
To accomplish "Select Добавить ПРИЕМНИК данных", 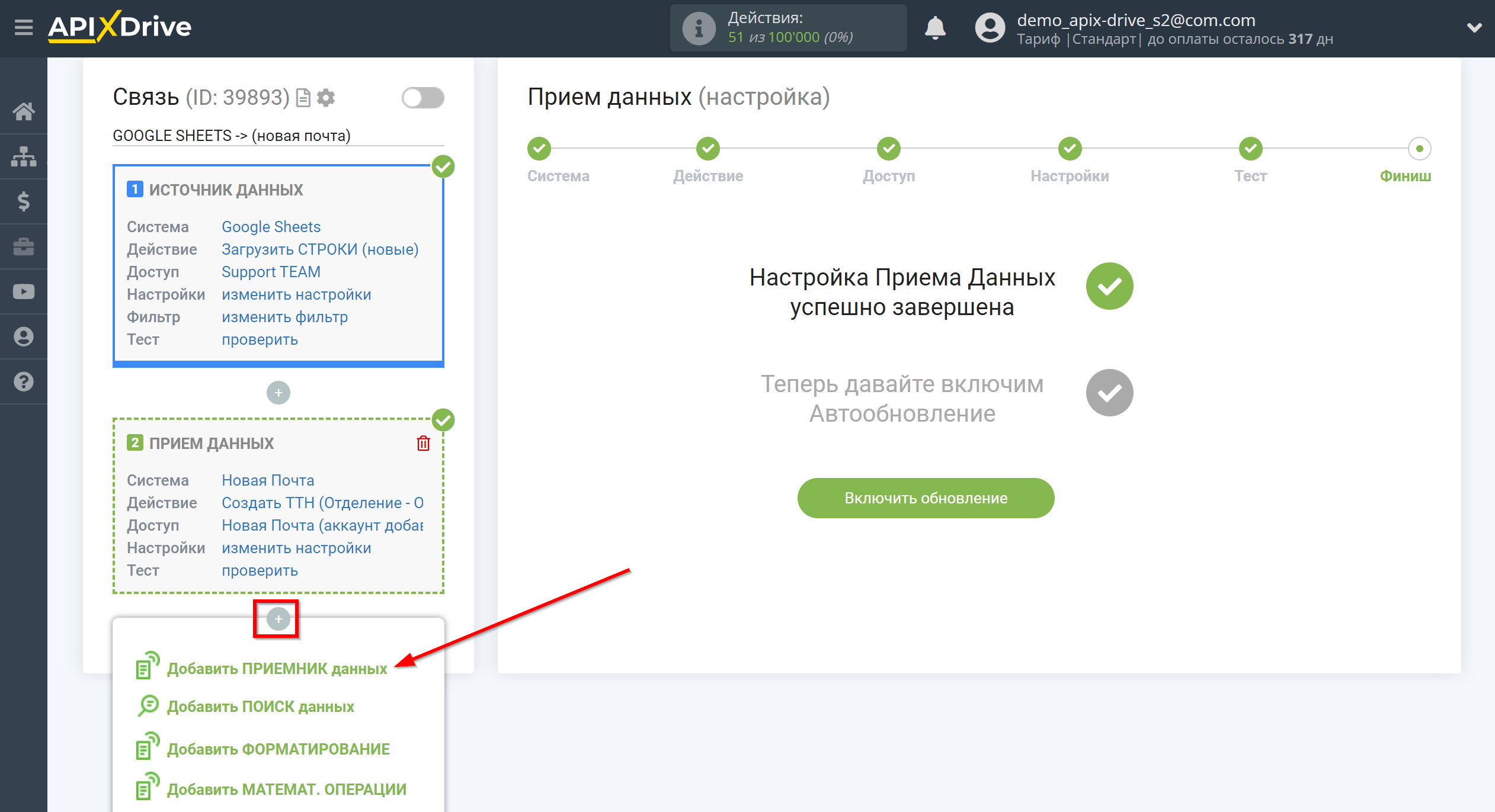I will (277, 669).
